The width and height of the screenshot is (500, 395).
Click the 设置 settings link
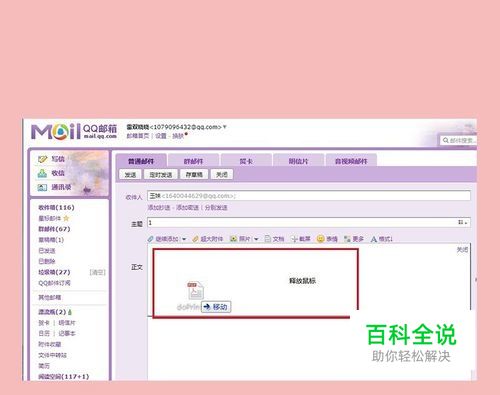pos(161,136)
